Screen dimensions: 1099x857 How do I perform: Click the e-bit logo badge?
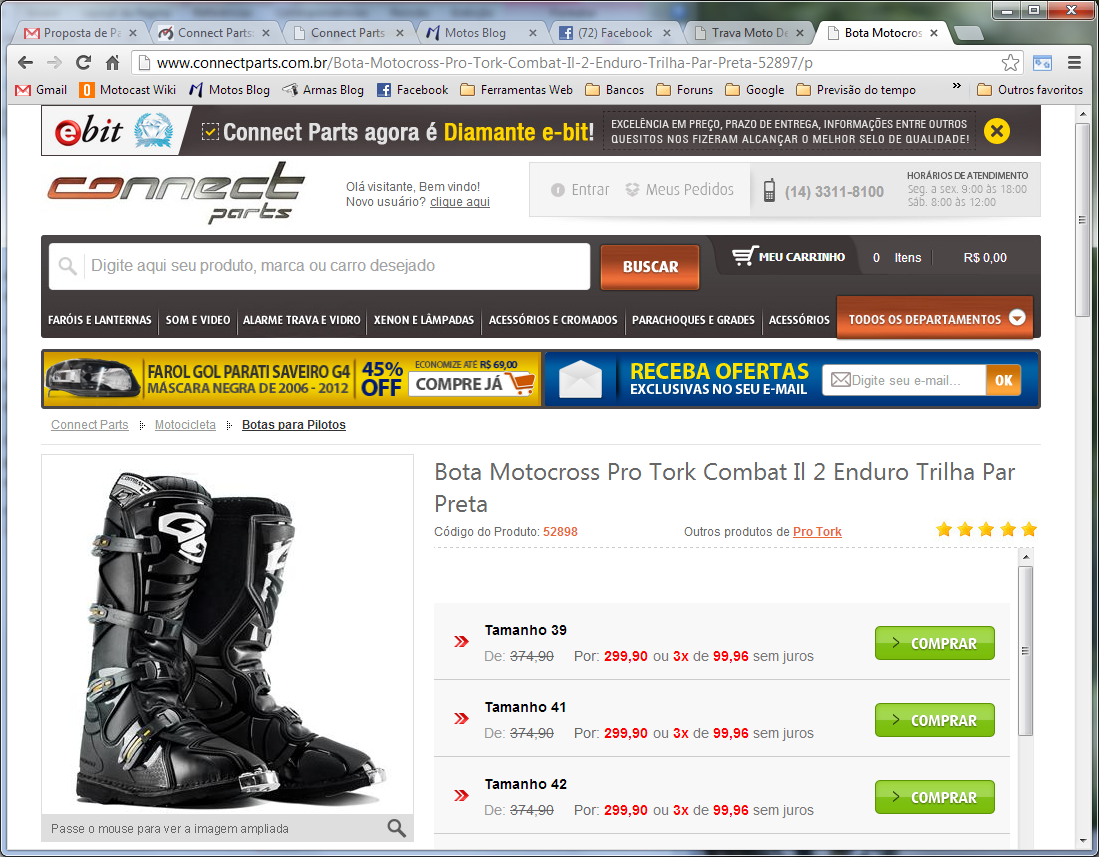116,130
